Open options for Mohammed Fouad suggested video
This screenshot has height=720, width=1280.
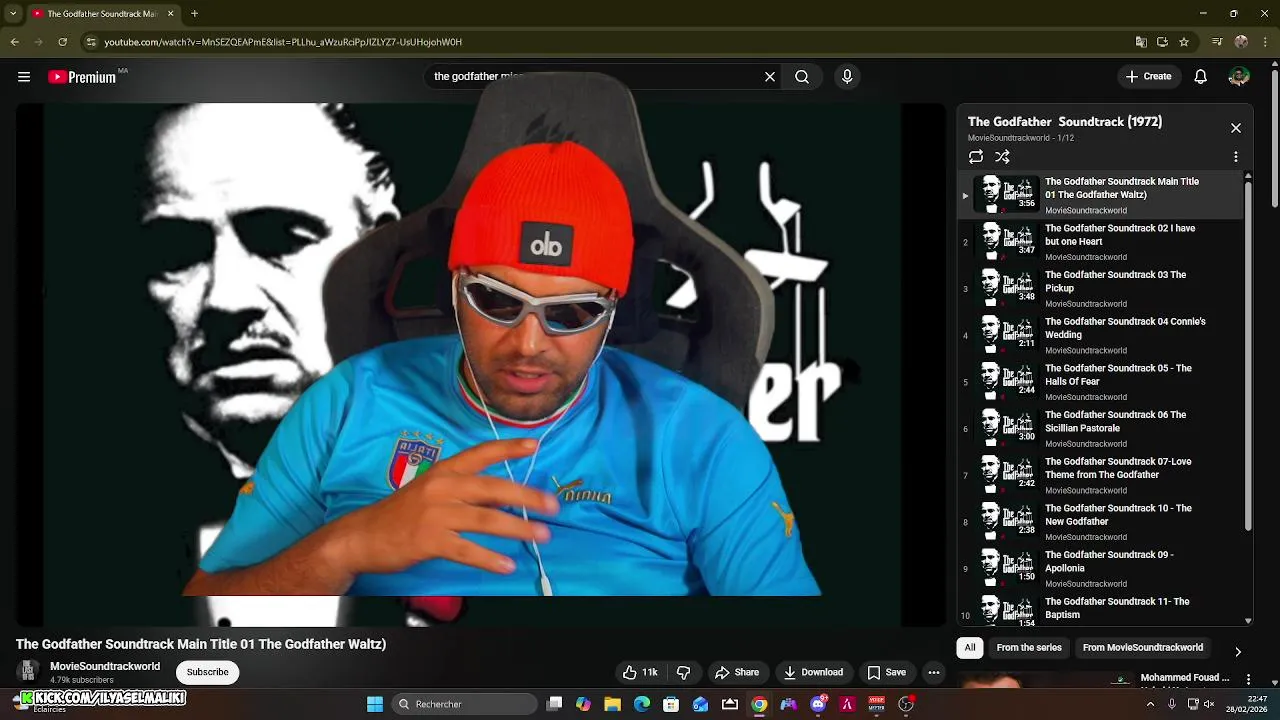1249,679
